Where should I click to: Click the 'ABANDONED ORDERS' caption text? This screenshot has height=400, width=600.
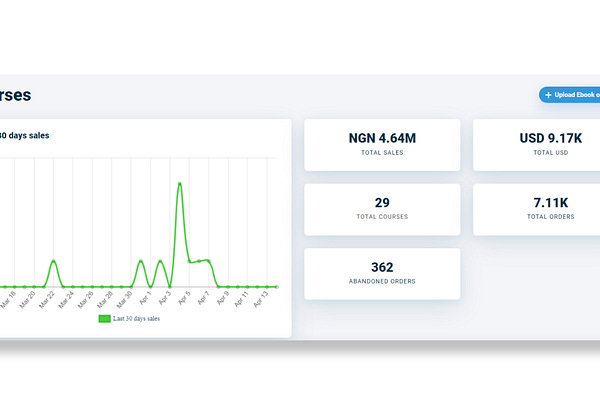[382, 281]
